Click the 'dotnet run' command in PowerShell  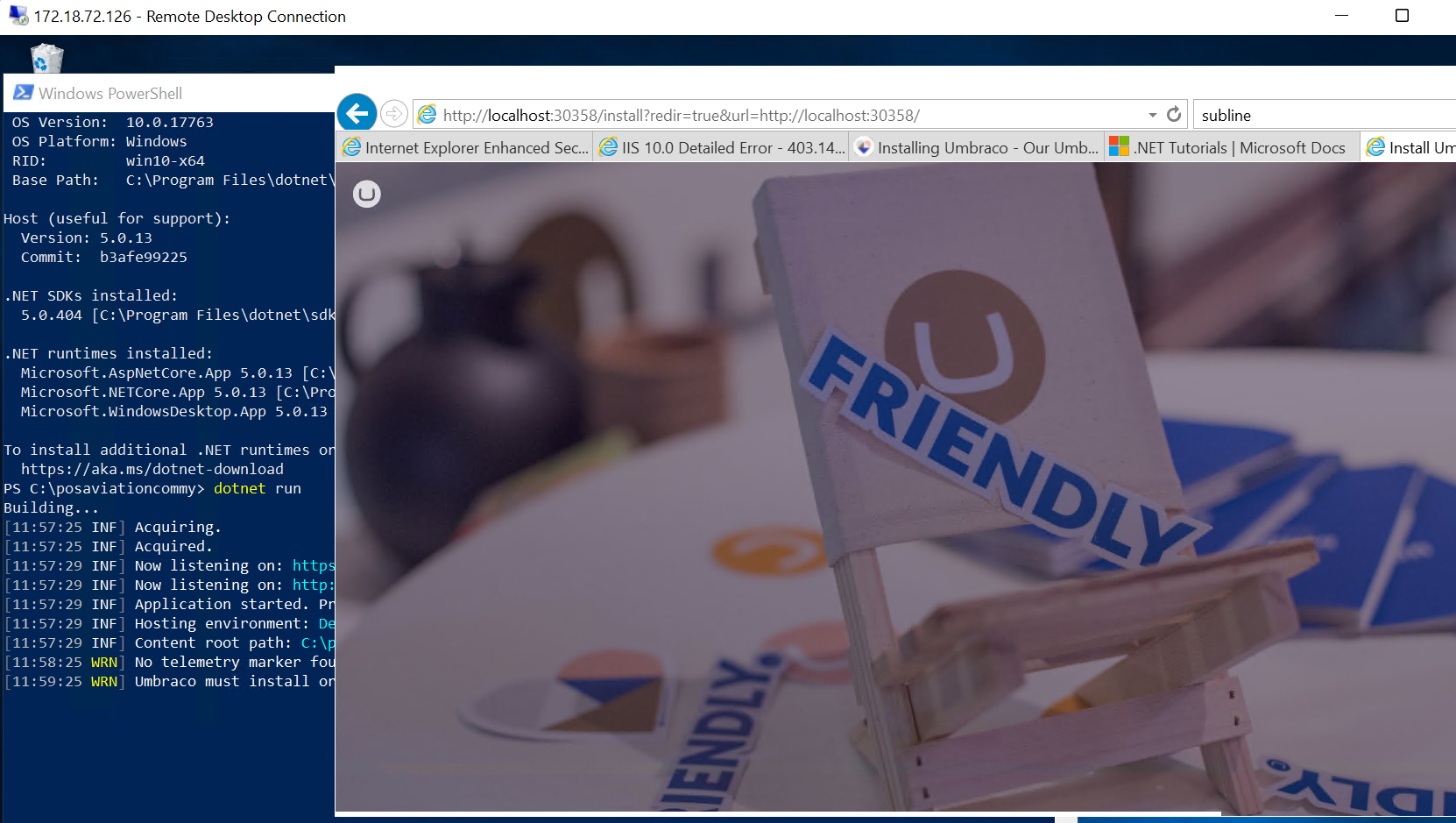click(x=258, y=488)
